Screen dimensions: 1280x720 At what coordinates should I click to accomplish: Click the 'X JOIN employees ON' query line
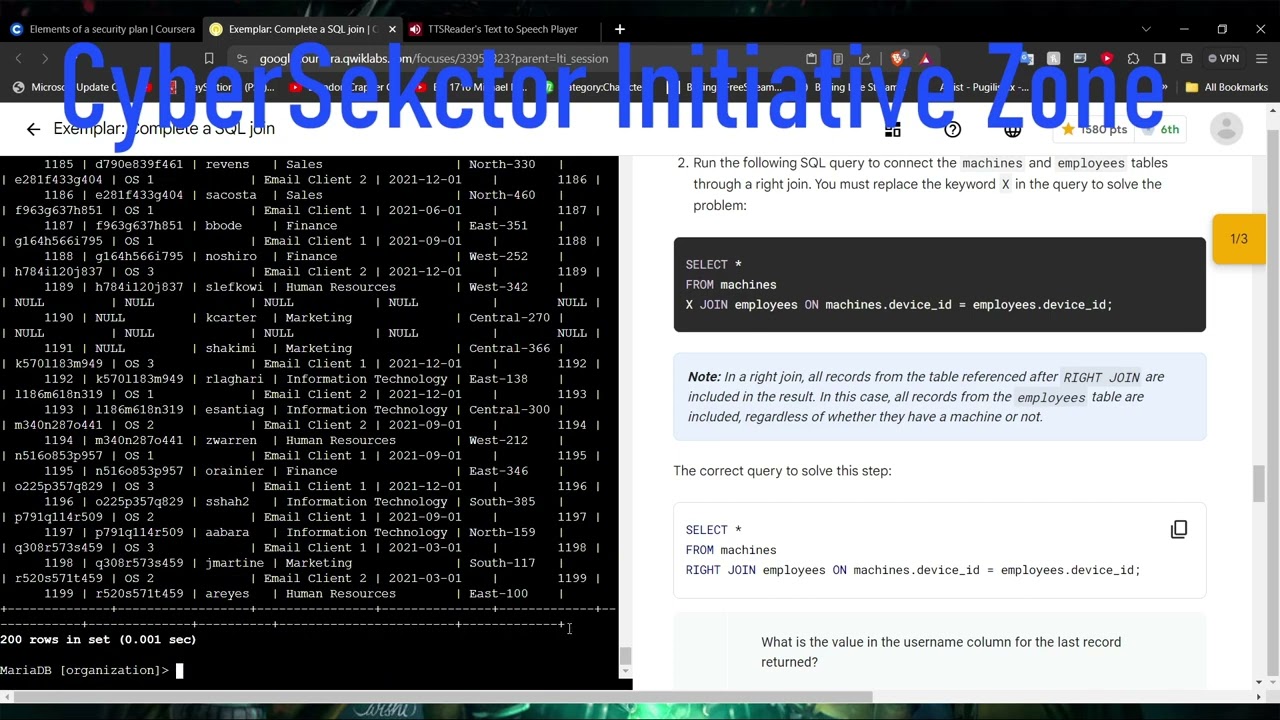point(899,305)
